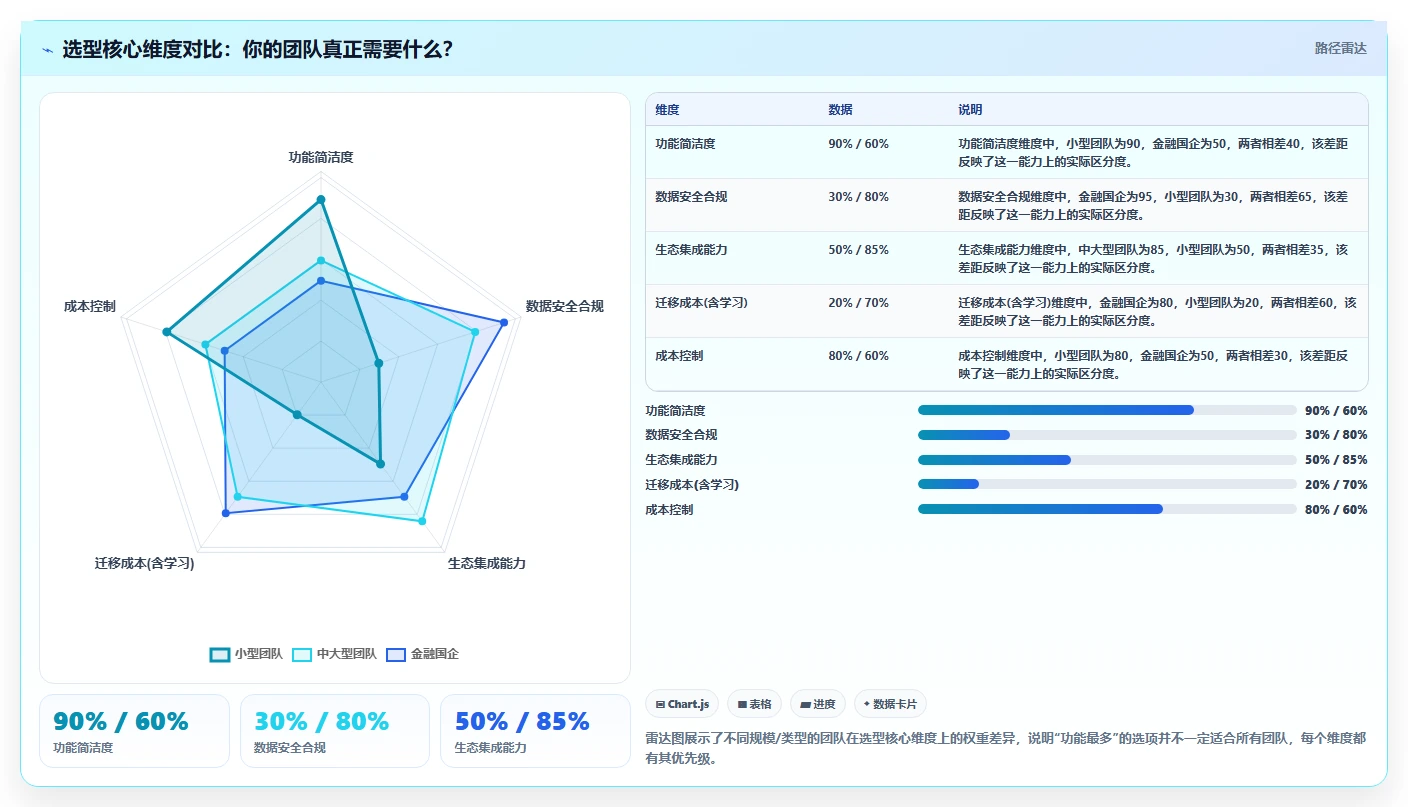Click the 表格 tag chip
Viewport: 1408px width, 807px height.
pyautogui.click(x=754, y=704)
